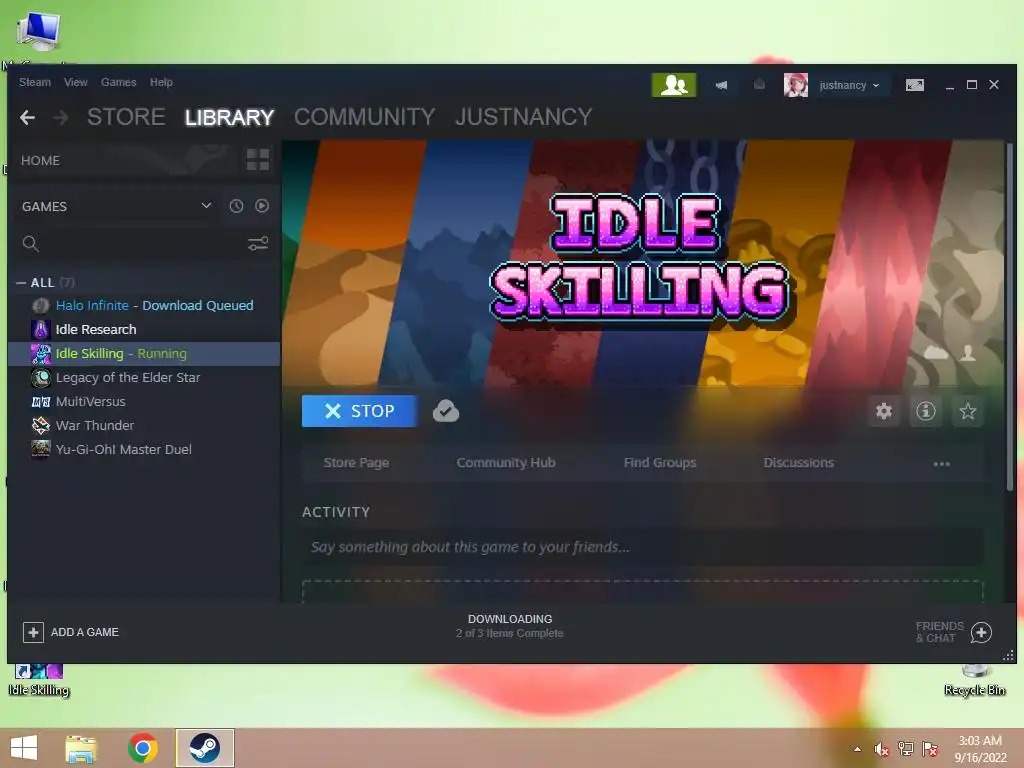Open the Find Groups link

point(660,462)
